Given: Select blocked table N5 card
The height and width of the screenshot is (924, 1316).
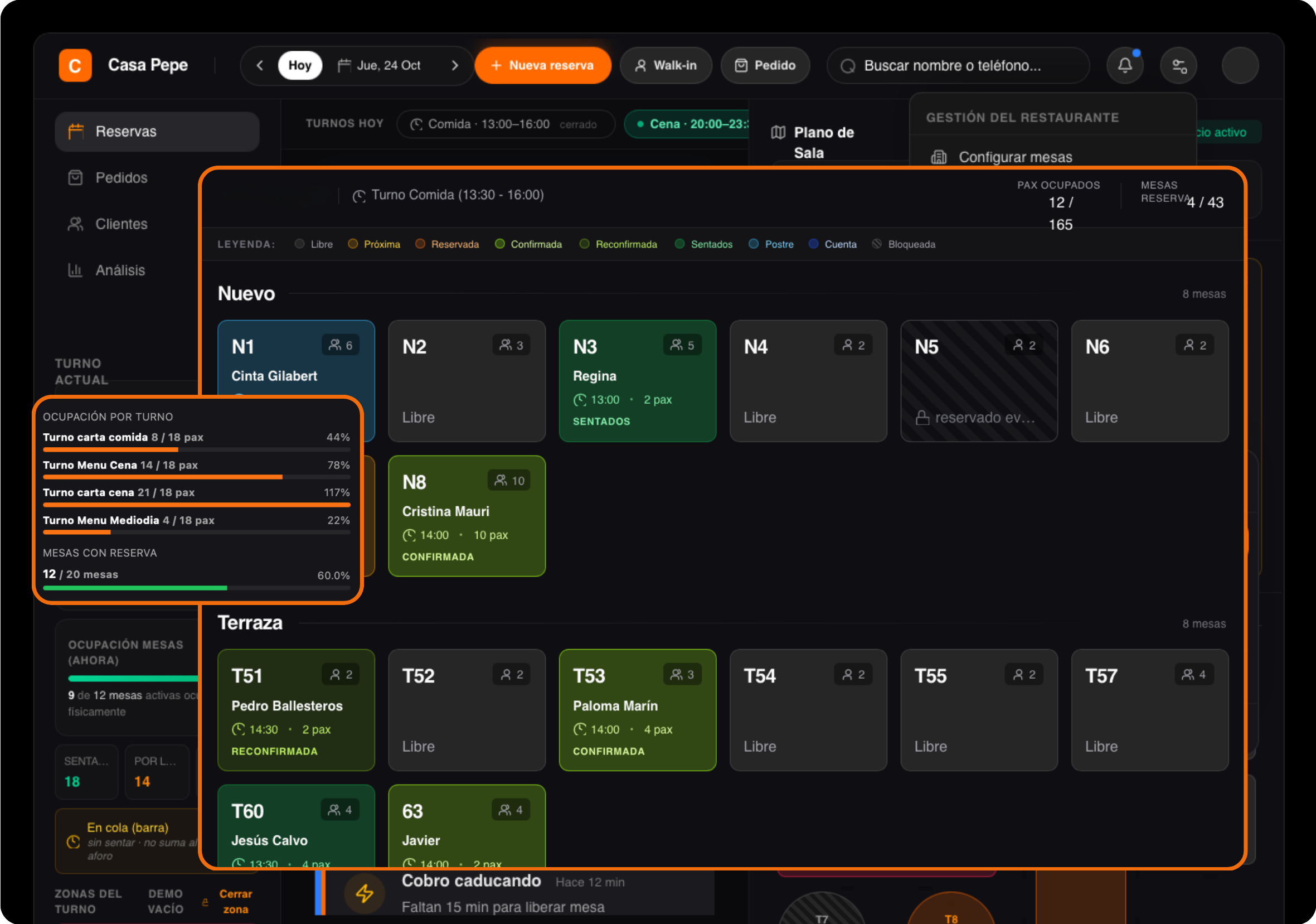Looking at the screenshot, I should [979, 381].
